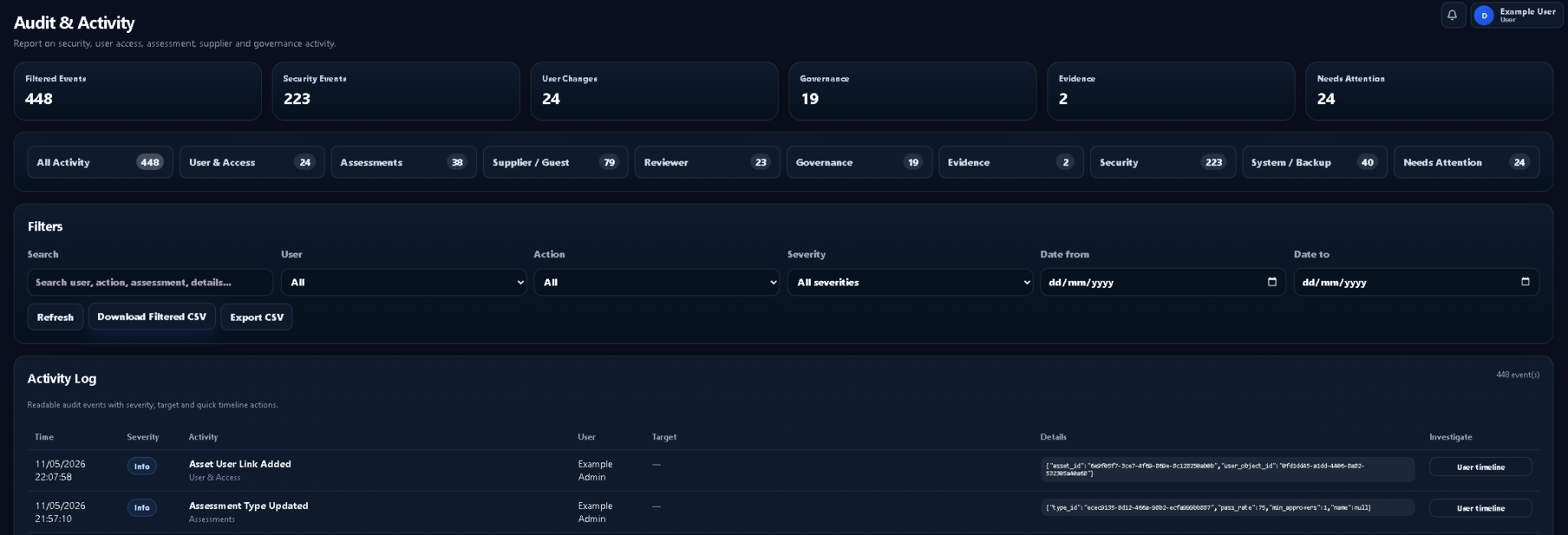Screen dimensions: 1568x535
Task: Click the Asset User Link Added activity
Action: click(240, 464)
